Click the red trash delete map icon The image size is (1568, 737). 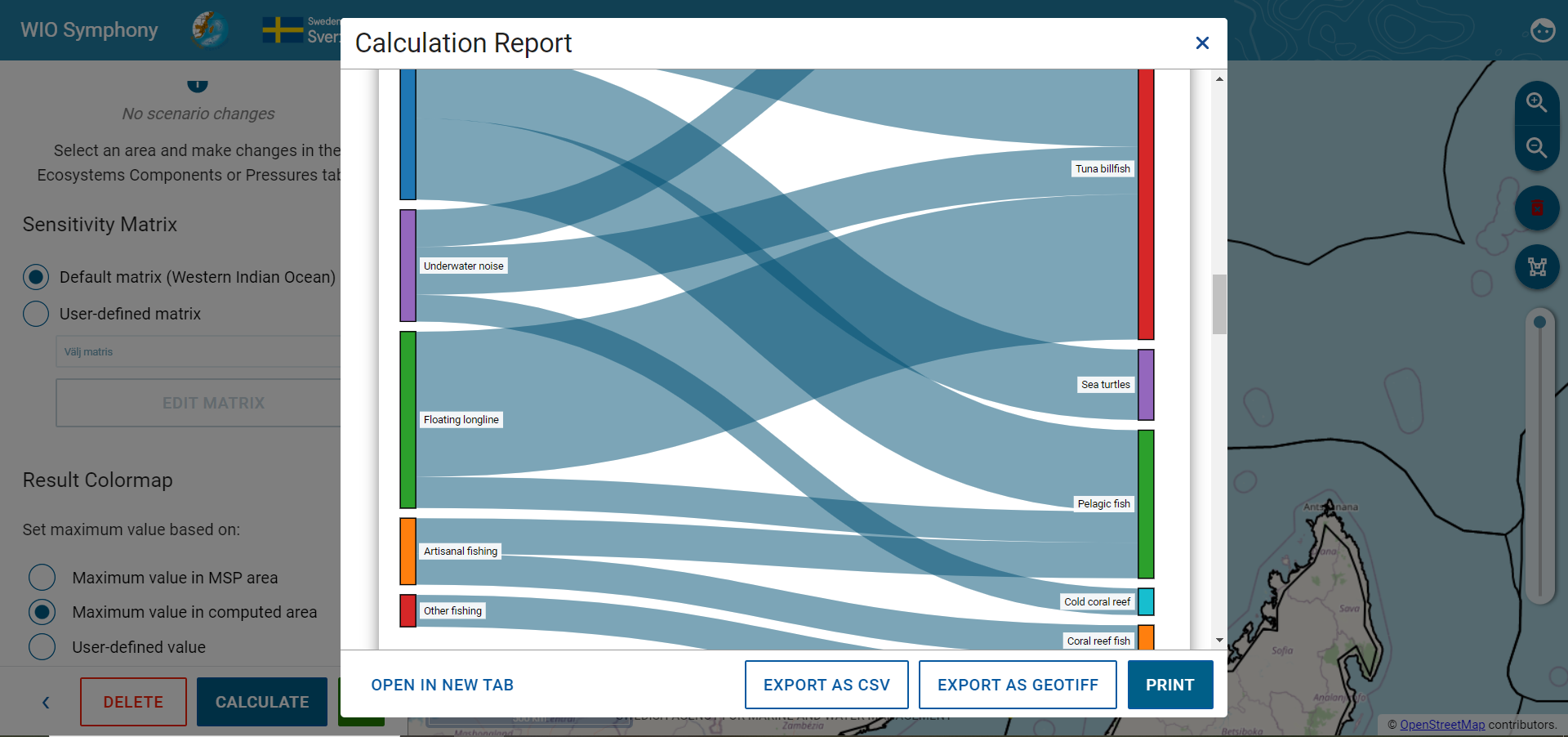1537,208
